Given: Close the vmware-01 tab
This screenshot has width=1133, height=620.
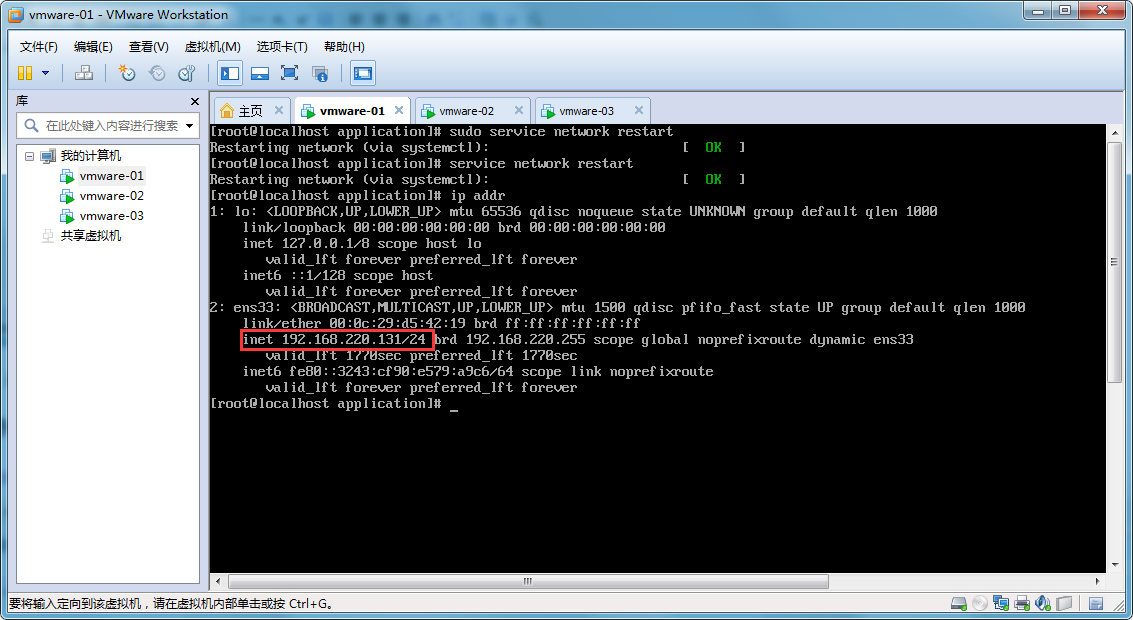Looking at the screenshot, I should tap(399, 111).
